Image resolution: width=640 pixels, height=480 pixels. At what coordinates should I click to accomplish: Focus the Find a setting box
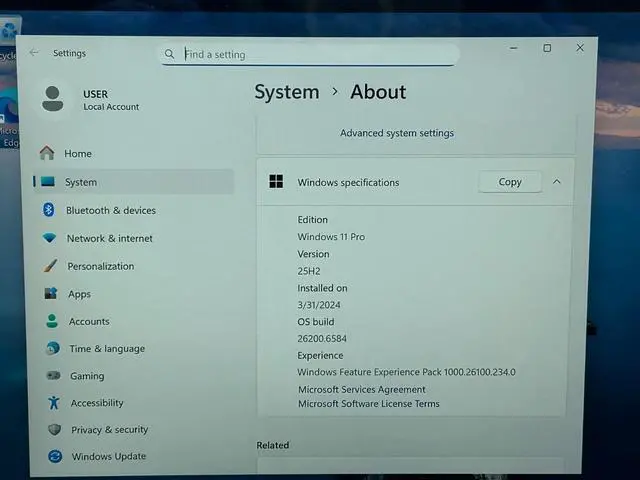(x=309, y=54)
